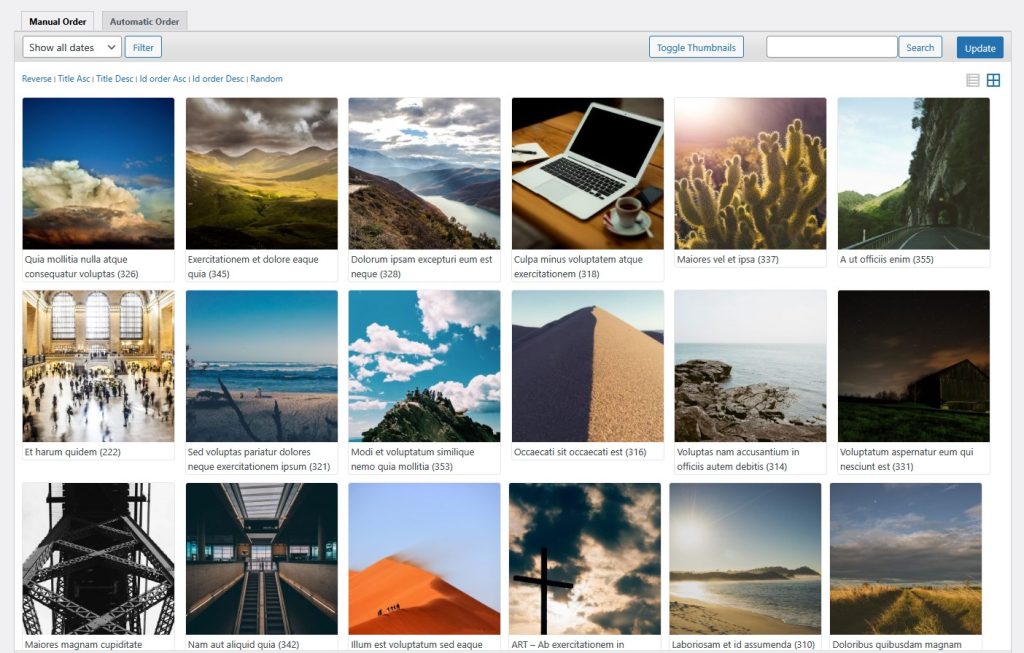Switch to list view using the list icon
The height and width of the screenshot is (653, 1024).
point(972,79)
